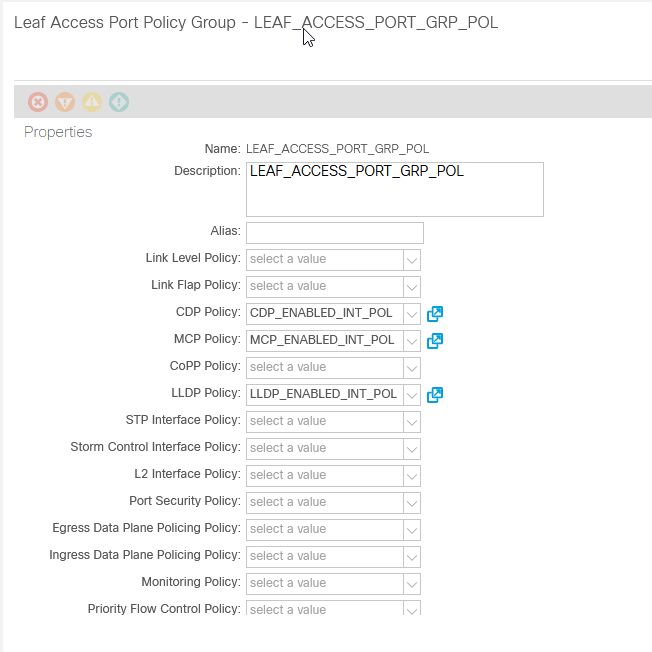This screenshot has width=652, height=652.
Task: Open Storm Control Interface Policy dropdown
Action: 411,449
